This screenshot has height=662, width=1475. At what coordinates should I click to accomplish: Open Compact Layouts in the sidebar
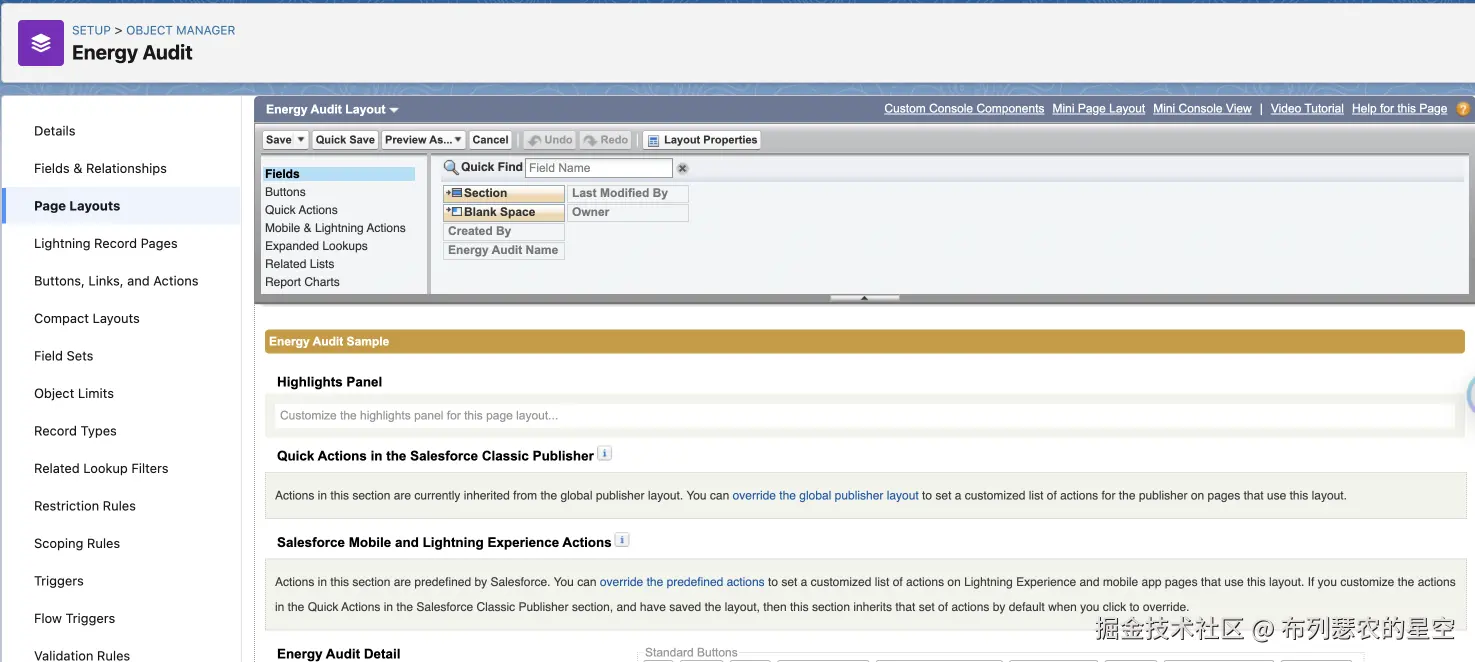pyautogui.click(x=87, y=318)
